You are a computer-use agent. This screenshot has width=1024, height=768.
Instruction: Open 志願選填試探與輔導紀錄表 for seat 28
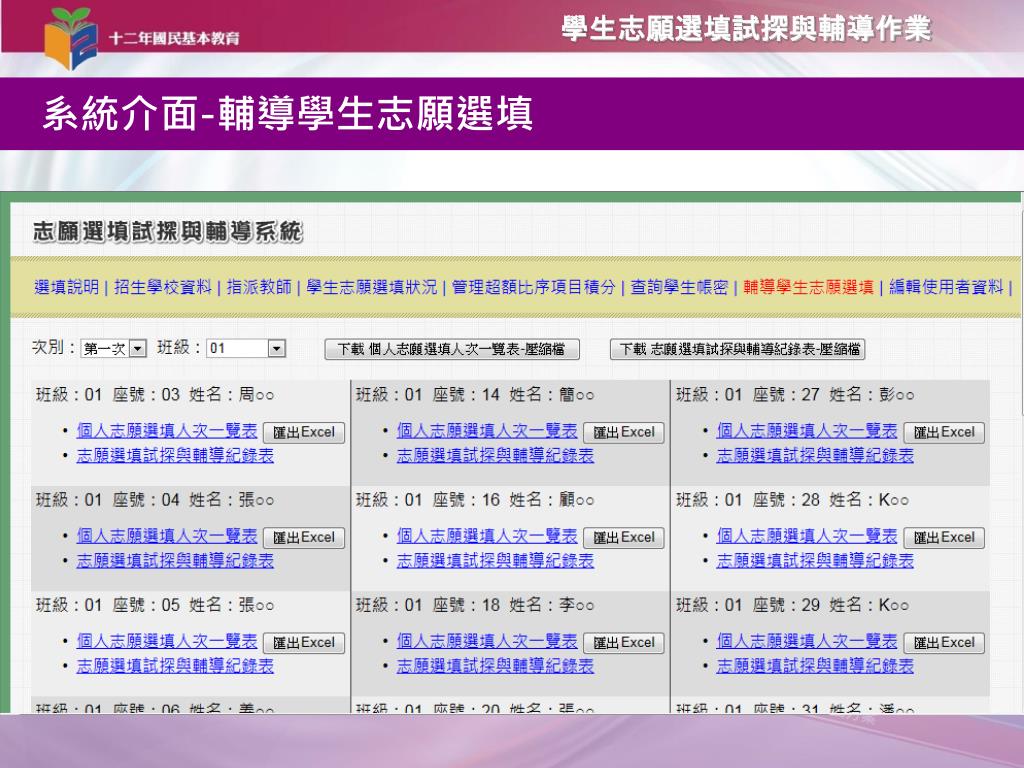click(x=815, y=560)
